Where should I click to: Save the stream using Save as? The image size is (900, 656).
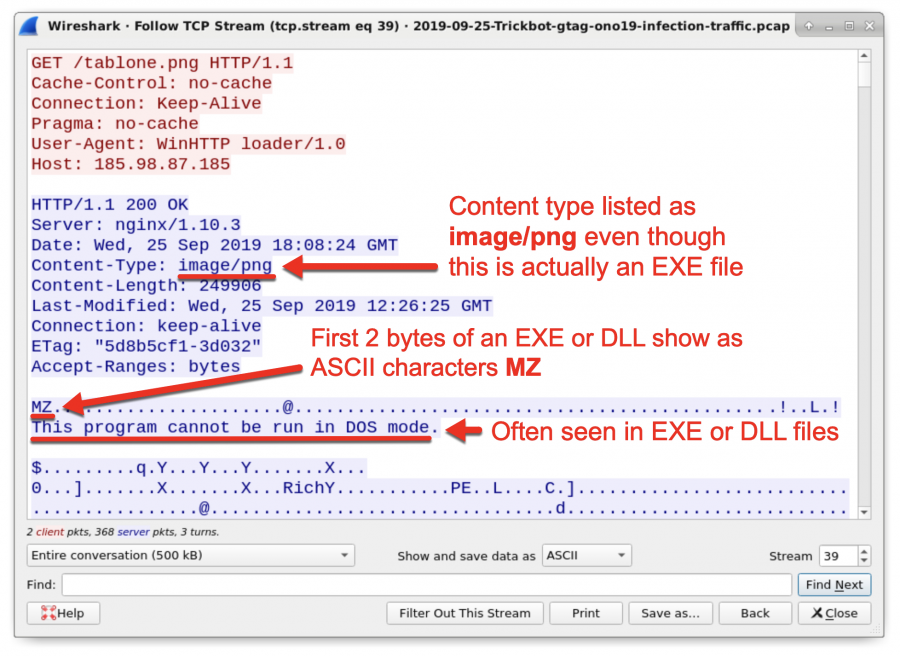pos(670,613)
